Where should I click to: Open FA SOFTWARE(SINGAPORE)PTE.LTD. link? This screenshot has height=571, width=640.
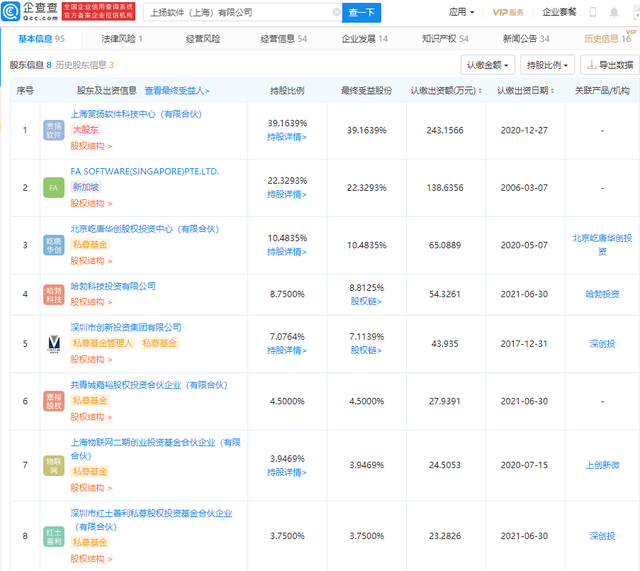[145, 171]
